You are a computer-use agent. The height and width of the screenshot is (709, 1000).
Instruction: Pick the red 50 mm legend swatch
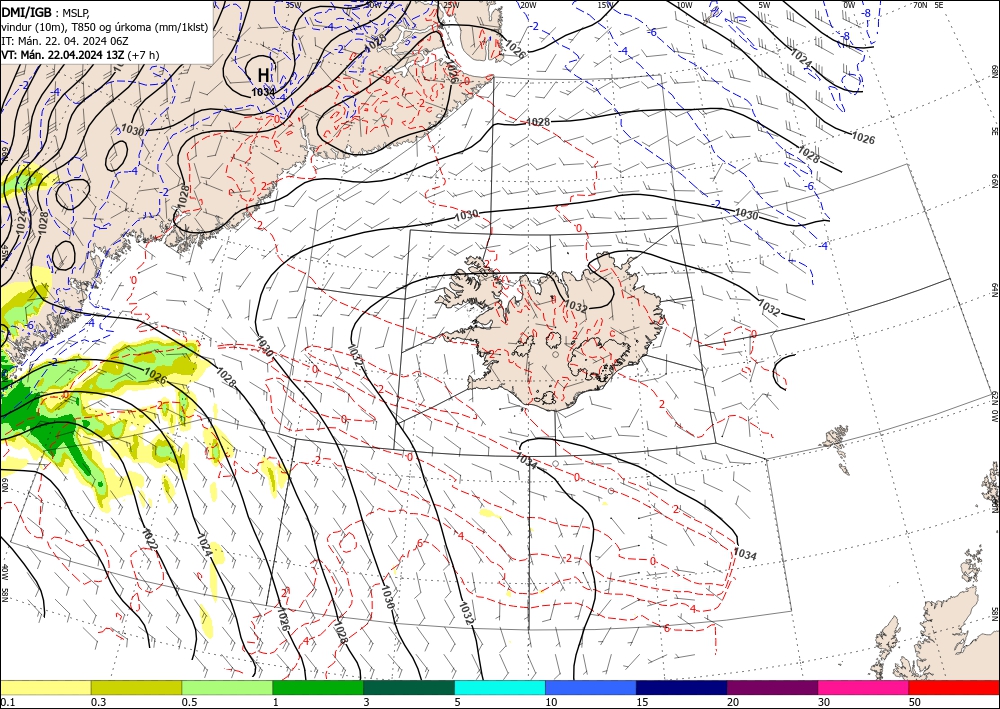click(x=954, y=687)
